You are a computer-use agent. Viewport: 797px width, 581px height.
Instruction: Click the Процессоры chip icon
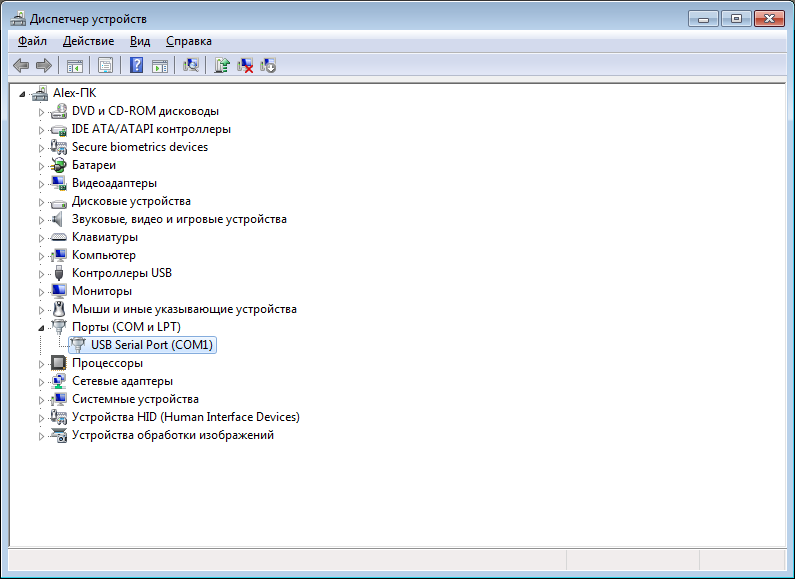click(59, 363)
